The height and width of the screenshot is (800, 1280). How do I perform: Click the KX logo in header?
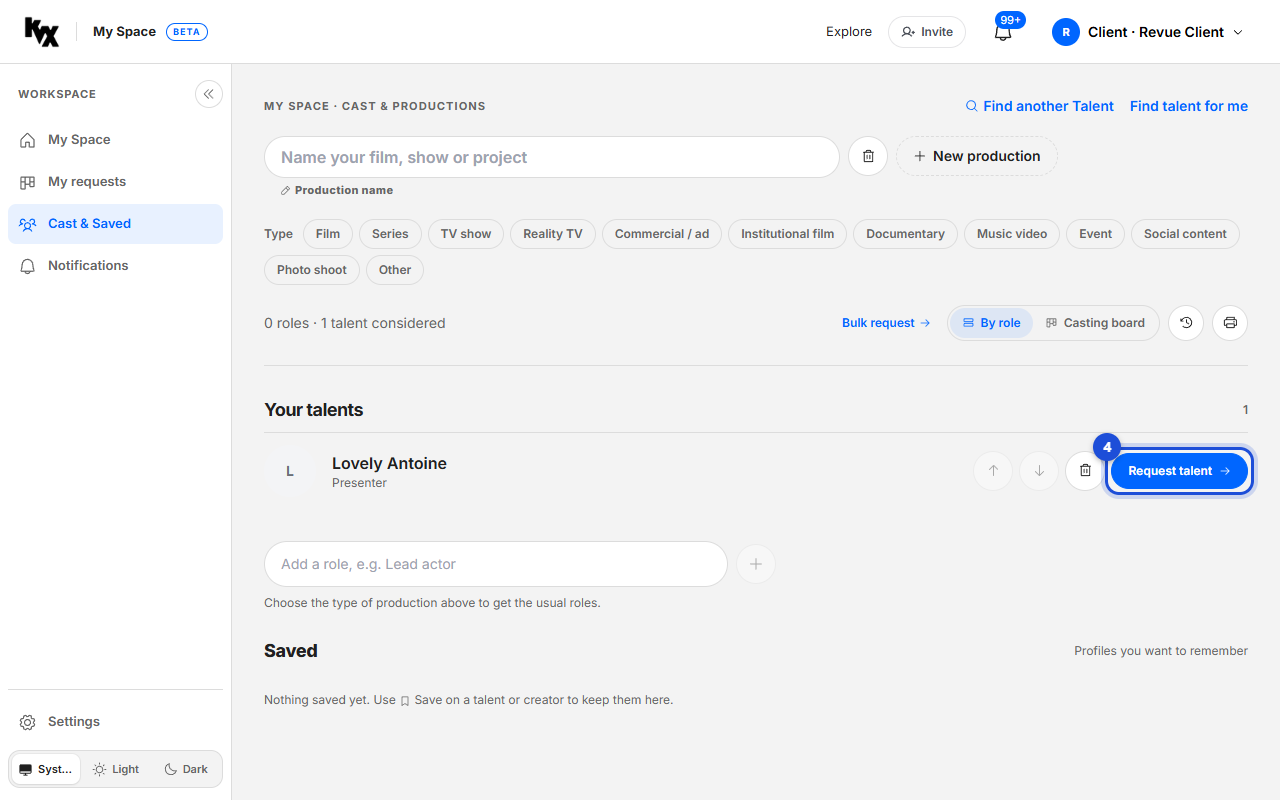[42, 32]
